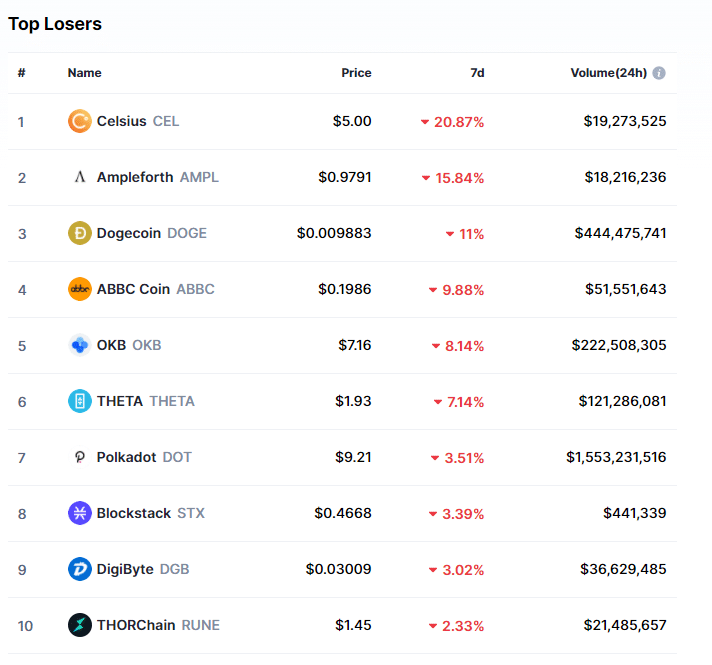This screenshot has height=665, width=712.
Task: Open the Polkadot DOT coin link
Action: 144,458
